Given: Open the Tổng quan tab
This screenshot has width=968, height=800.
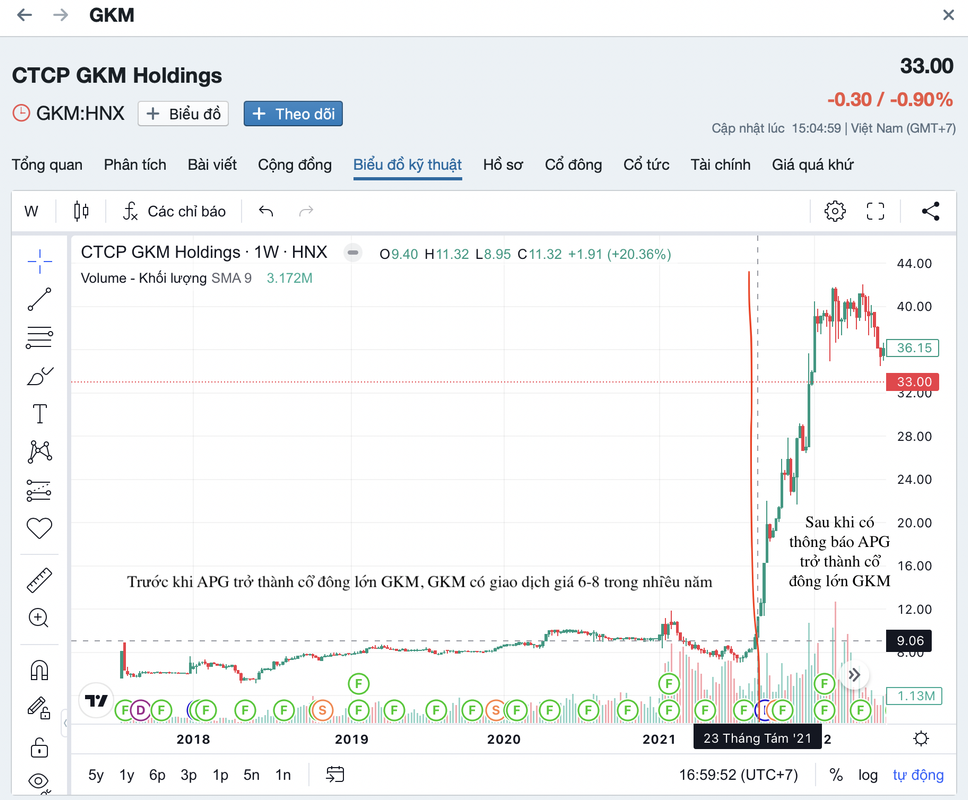Looking at the screenshot, I should click(x=47, y=165).
